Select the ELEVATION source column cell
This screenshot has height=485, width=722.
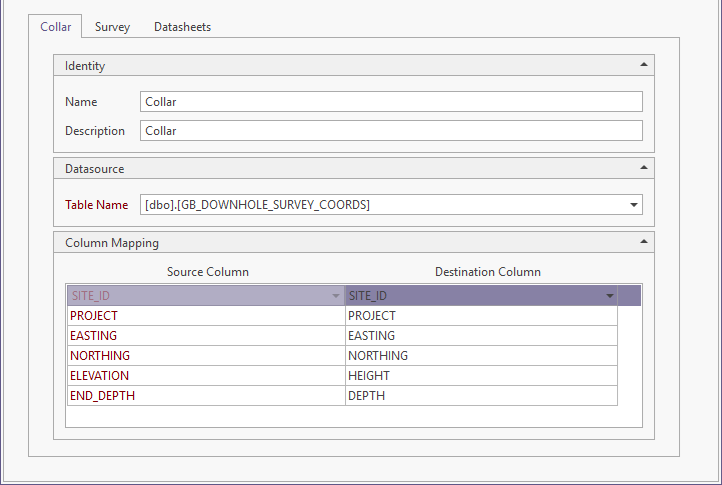tap(205, 376)
